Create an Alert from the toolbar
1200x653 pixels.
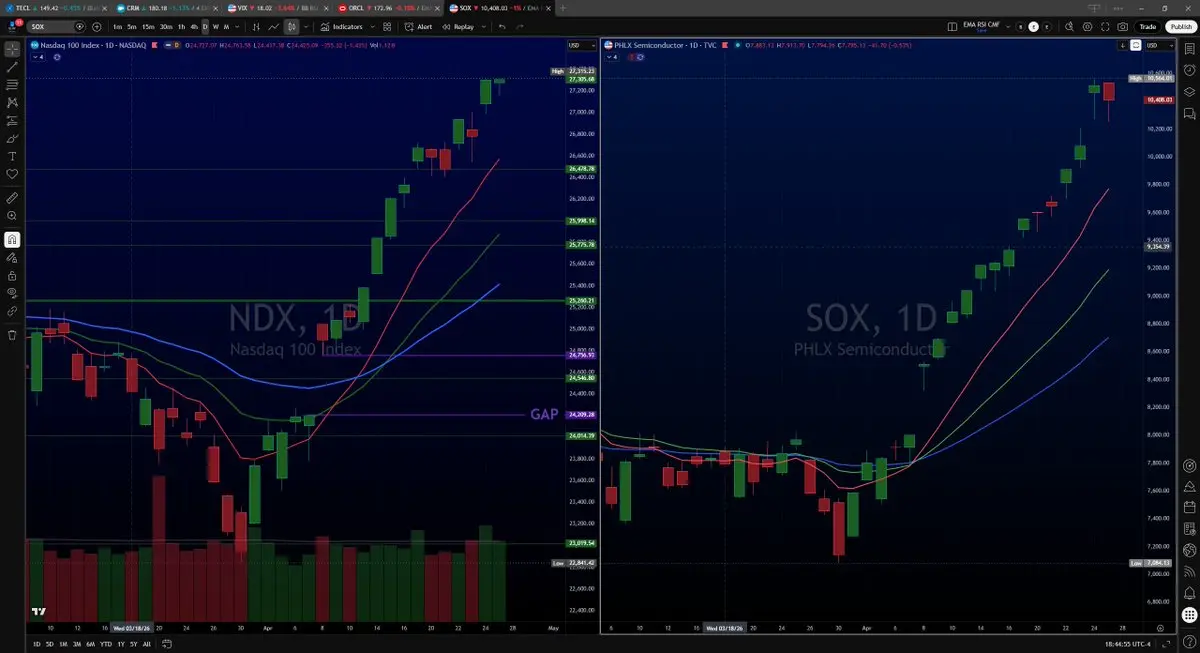418,26
